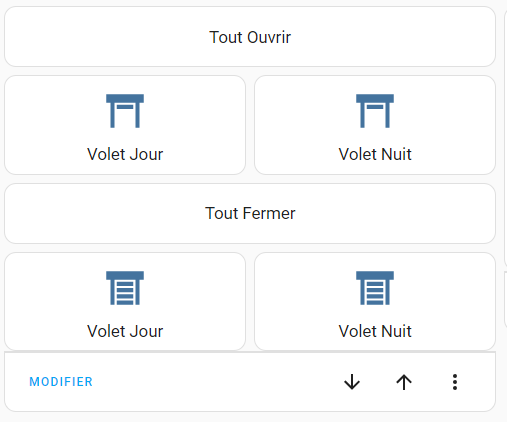The image size is (507, 422).
Task: Click the open-shutter icon above first Volet Jour
Action: pos(125,111)
